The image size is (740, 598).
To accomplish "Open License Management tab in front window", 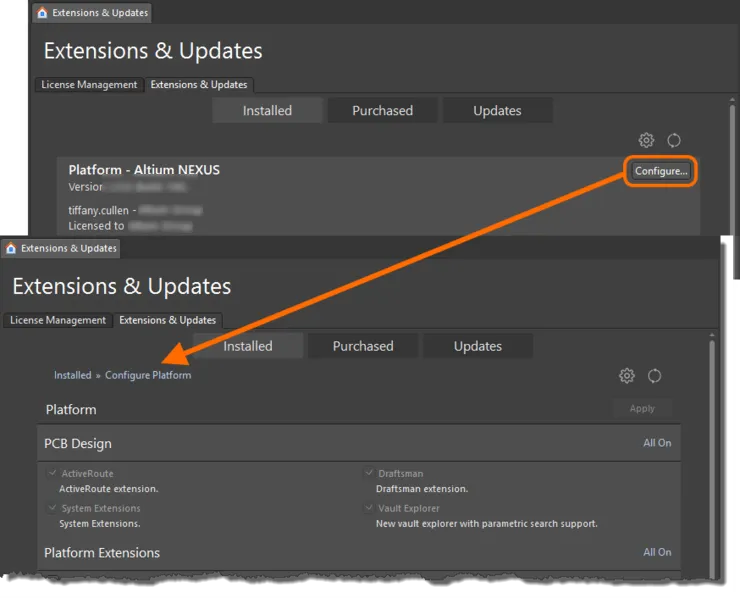I will pos(58,320).
